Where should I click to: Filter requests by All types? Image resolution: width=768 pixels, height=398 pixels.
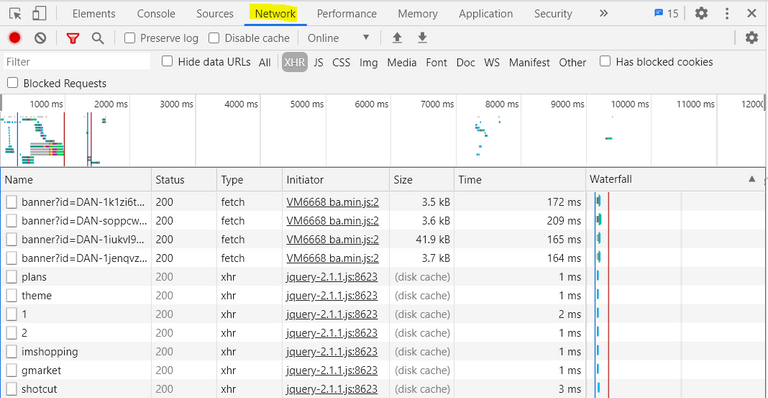click(264, 62)
